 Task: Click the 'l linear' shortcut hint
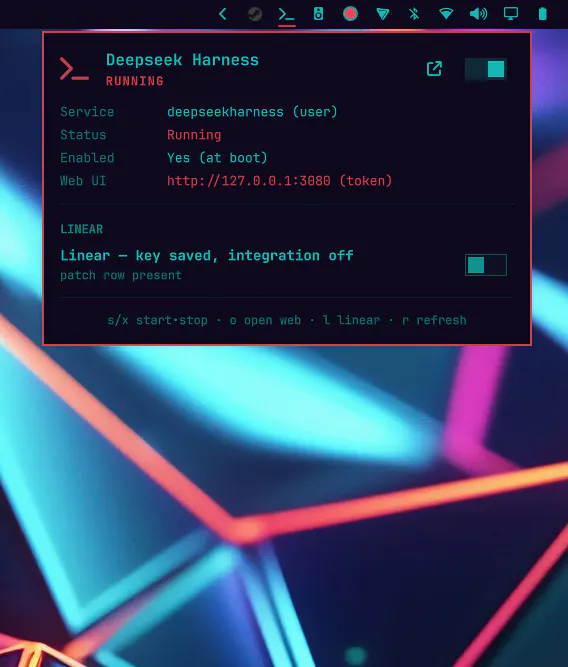click(351, 320)
